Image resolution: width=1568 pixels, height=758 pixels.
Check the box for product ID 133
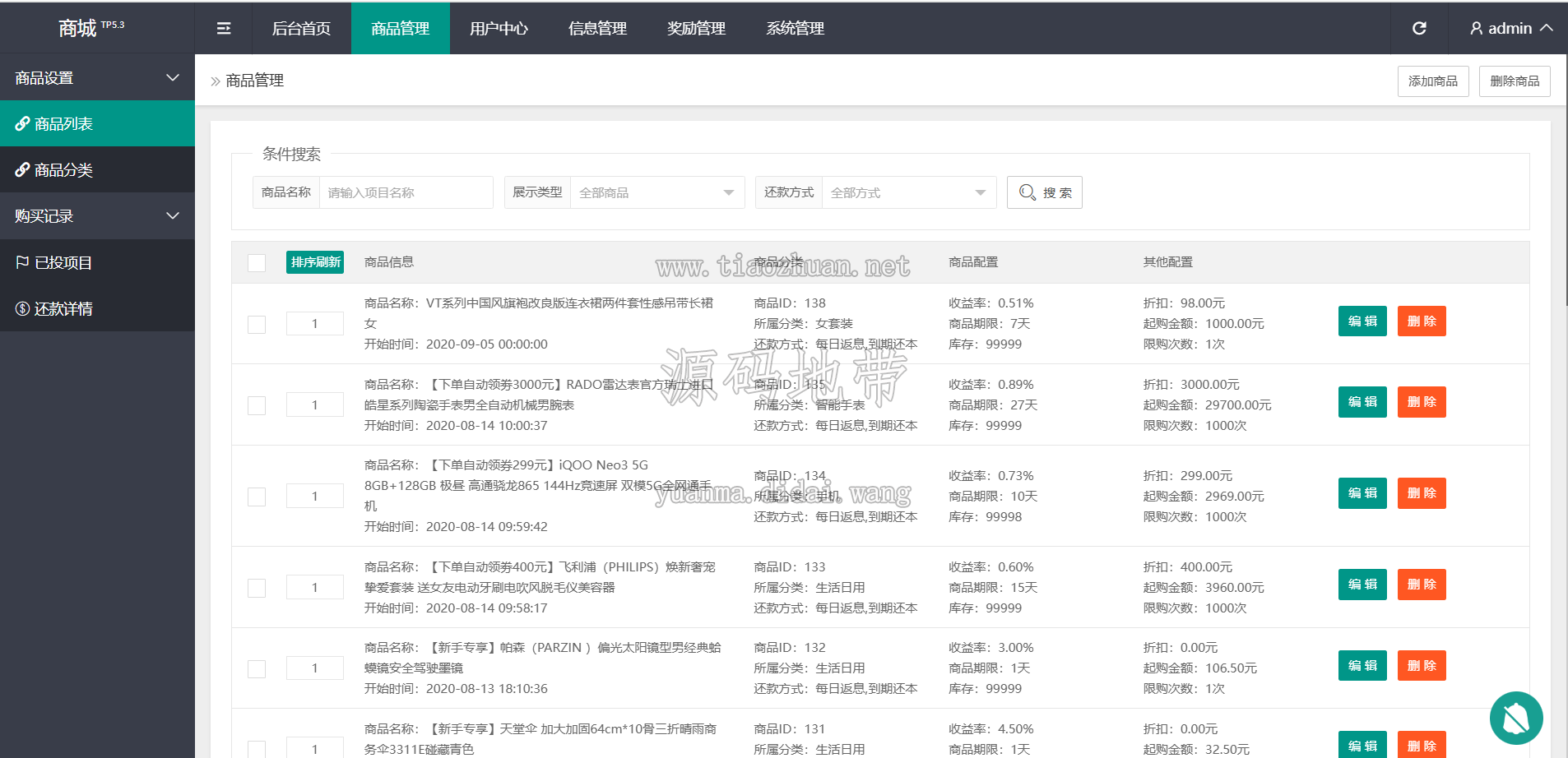click(257, 588)
